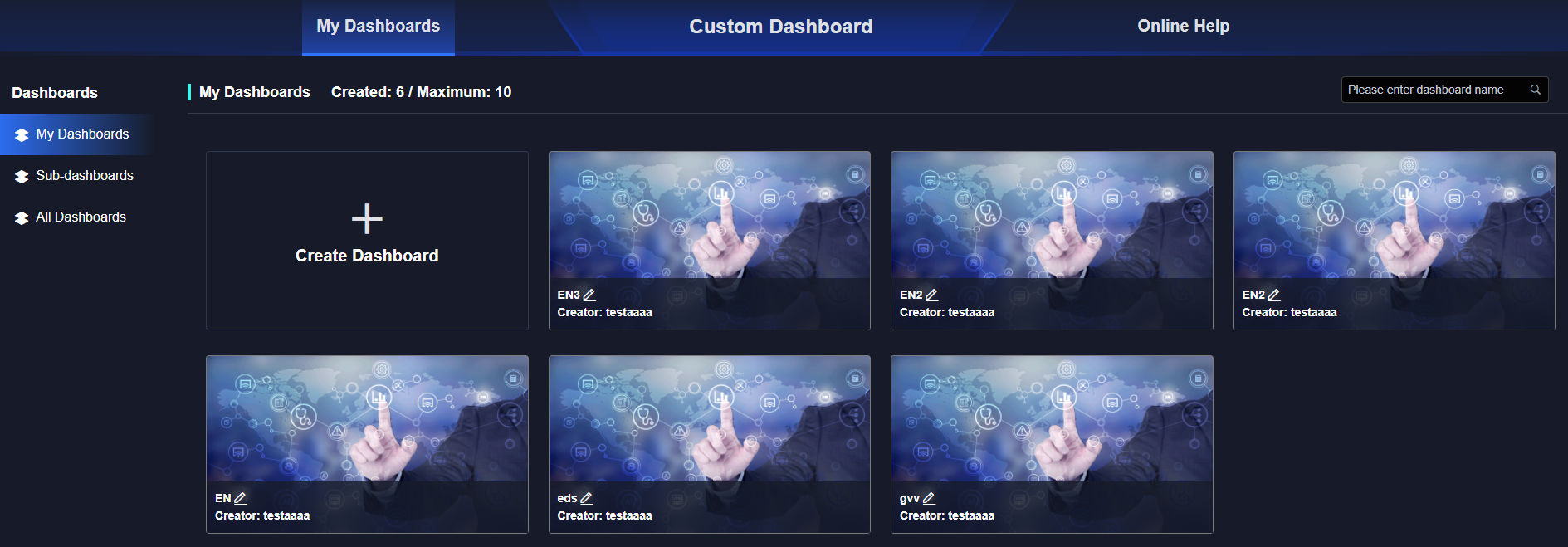Click the layers icon beside All Dashboards

tap(22, 217)
